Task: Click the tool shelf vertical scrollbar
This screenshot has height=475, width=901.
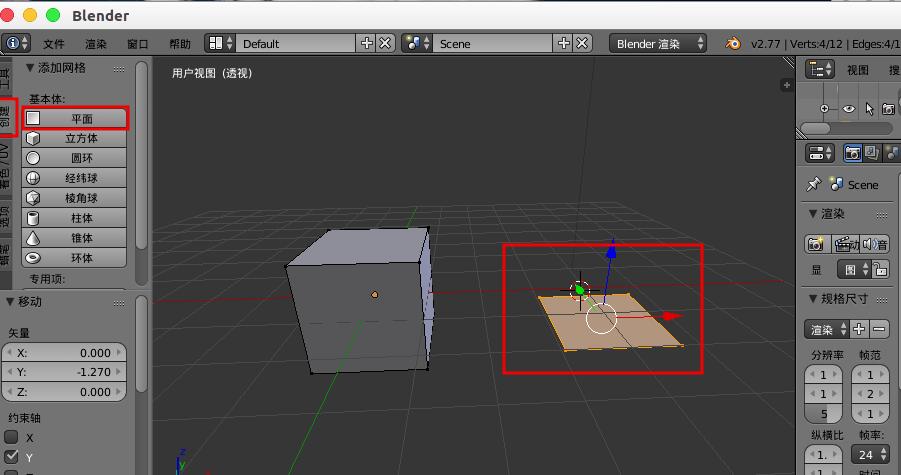Action: pos(141,155)
